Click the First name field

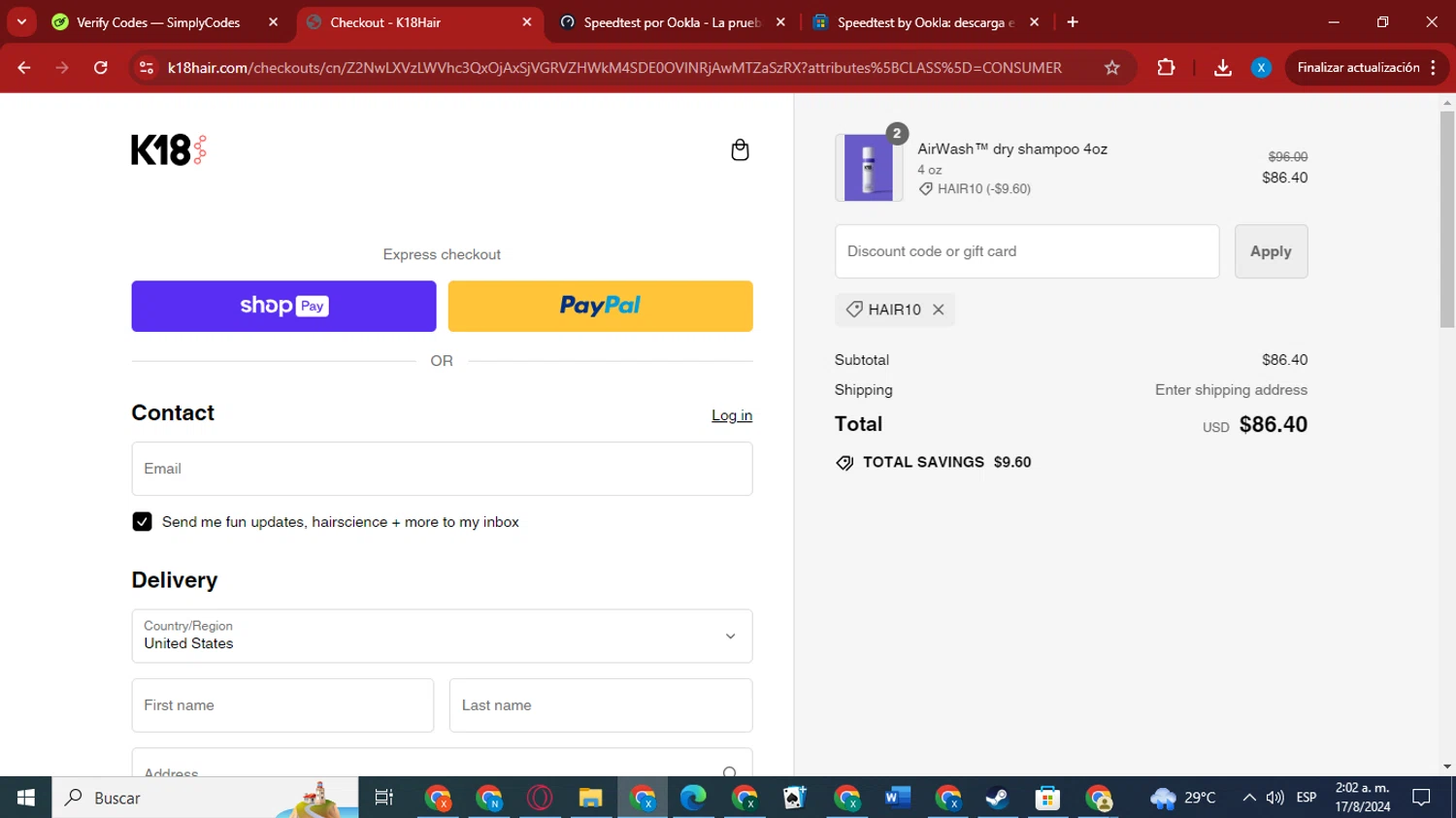click(x=282, y=705)
